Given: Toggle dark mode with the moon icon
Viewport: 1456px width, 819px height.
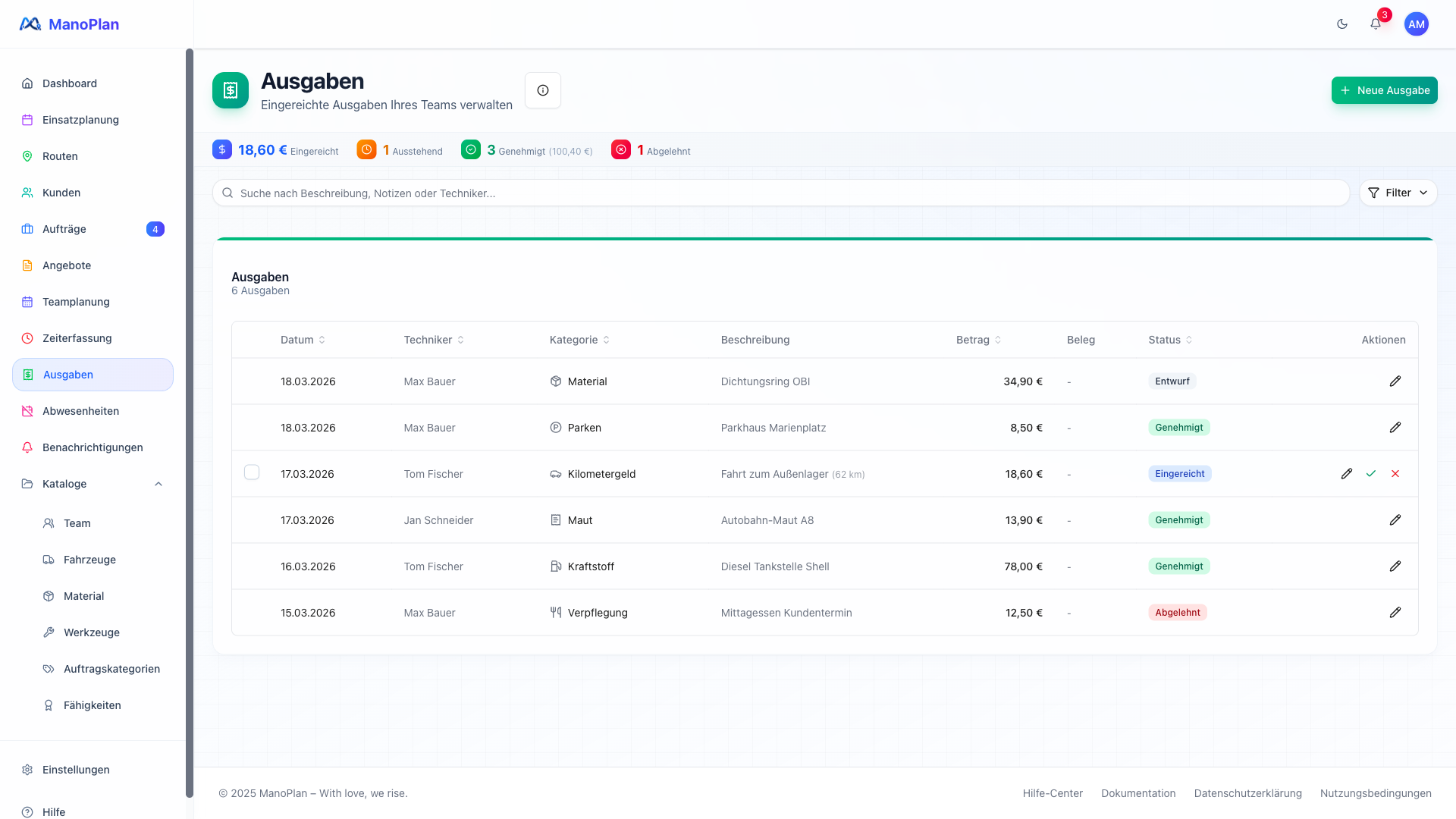Looking at the screenshot, I should coord(1342,24).
